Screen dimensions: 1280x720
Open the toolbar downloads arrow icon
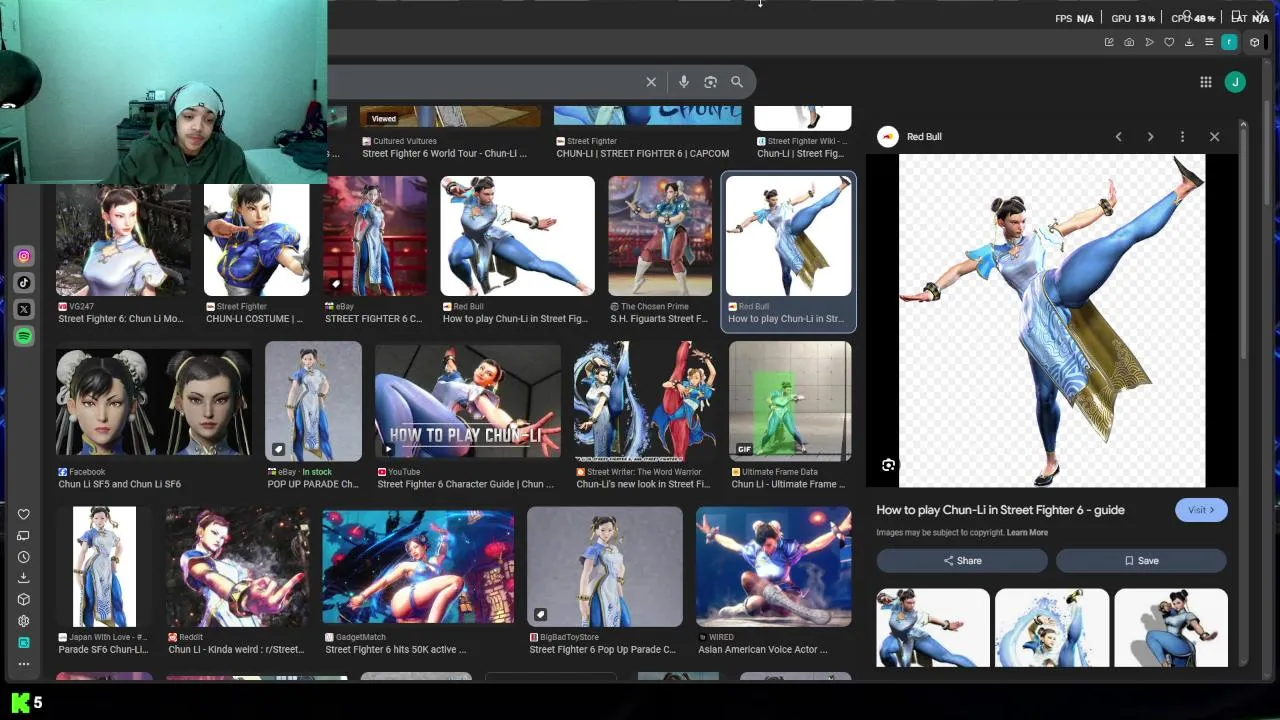point(1189,42)
